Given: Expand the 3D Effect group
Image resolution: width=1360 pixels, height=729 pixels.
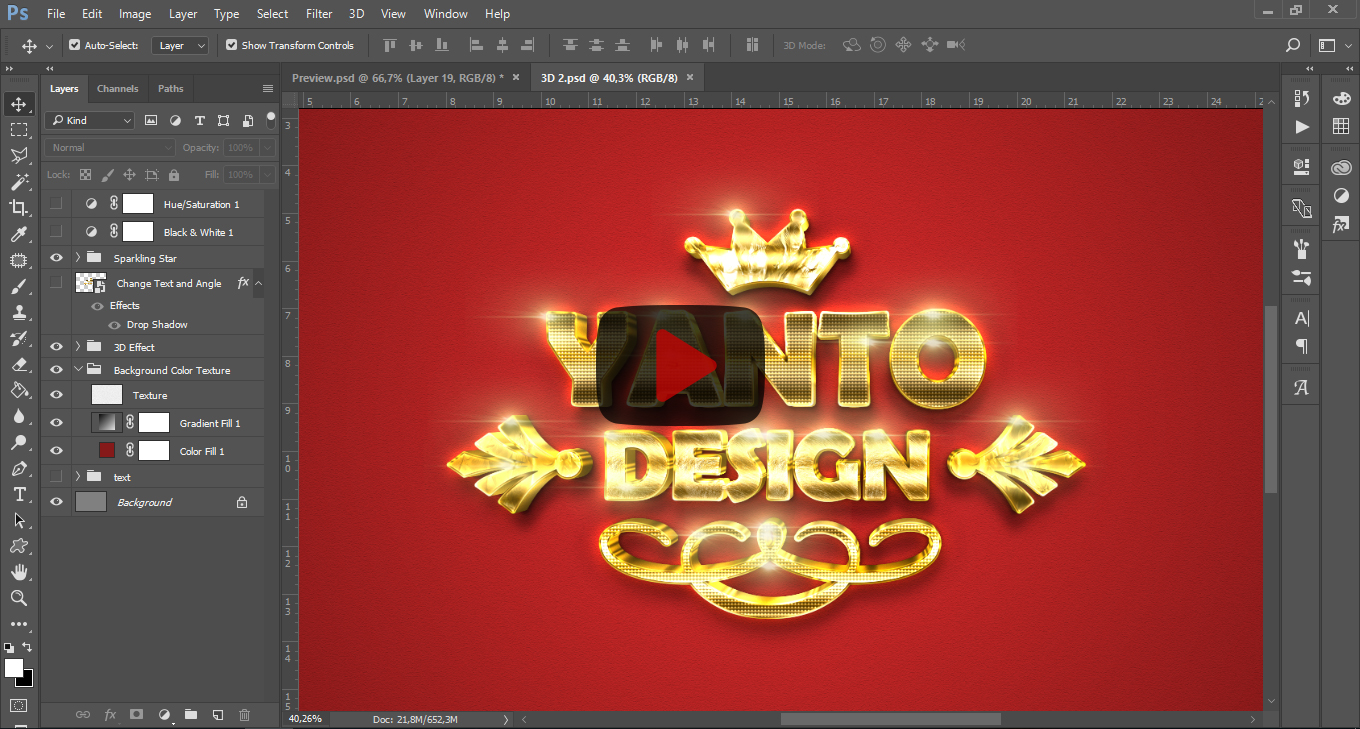Looking at the screenshot, I should click(78, 347).
